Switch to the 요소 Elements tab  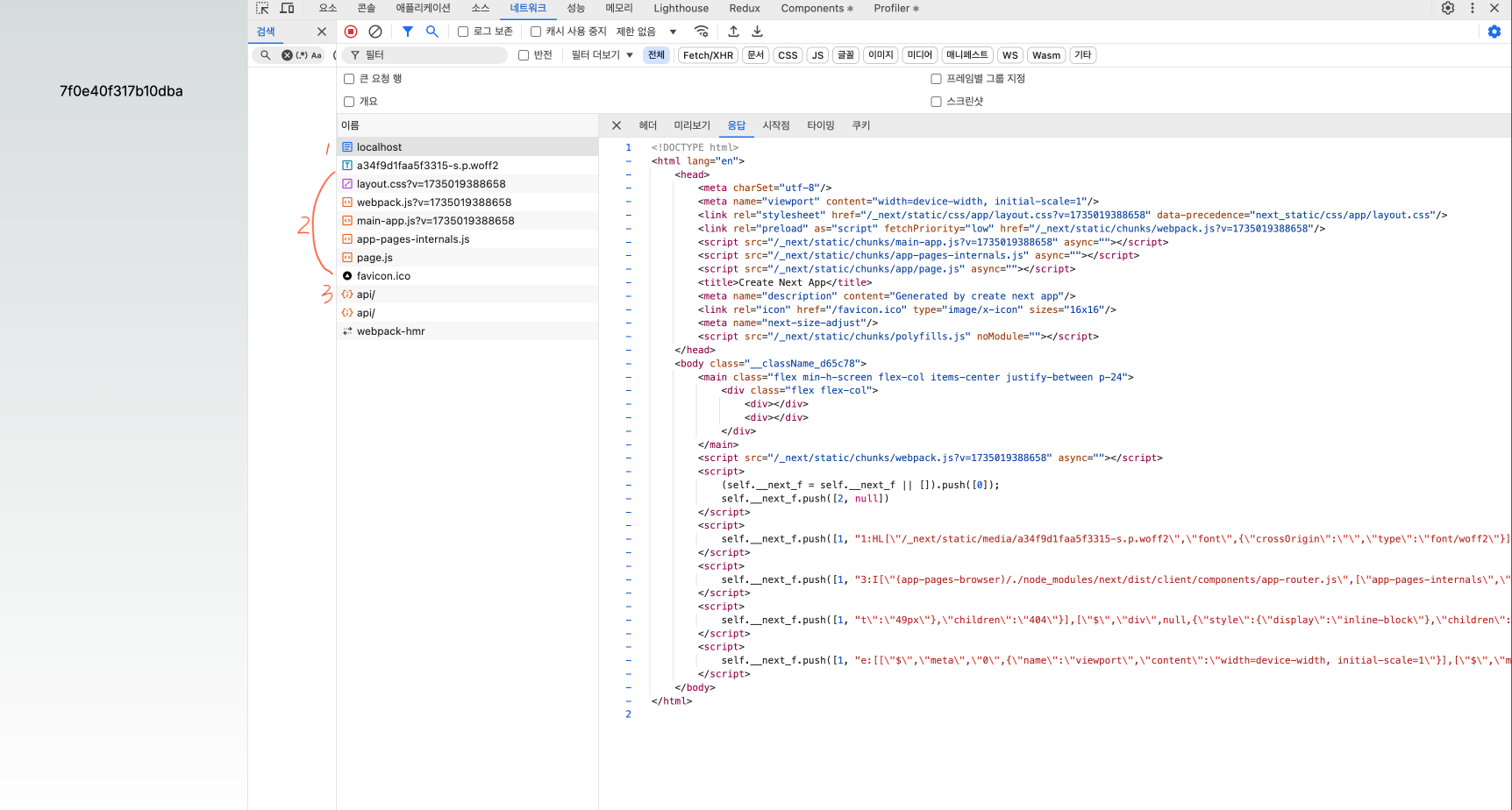click(x=328, y=8)
